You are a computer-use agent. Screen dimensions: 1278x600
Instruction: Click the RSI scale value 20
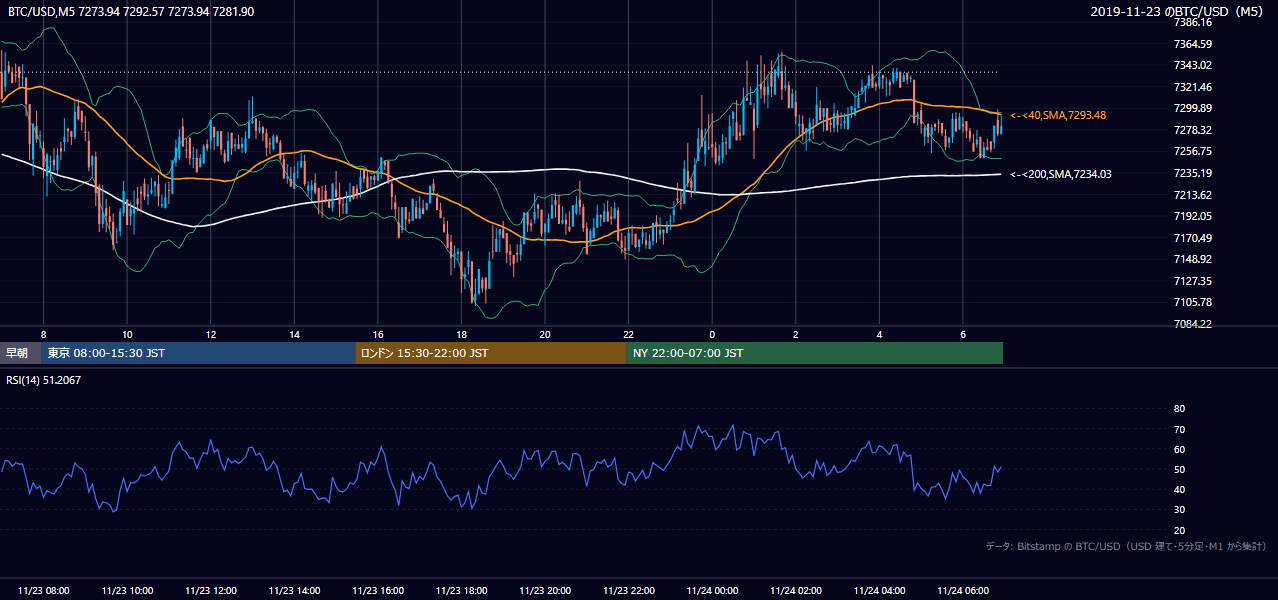click(1179, 530)
